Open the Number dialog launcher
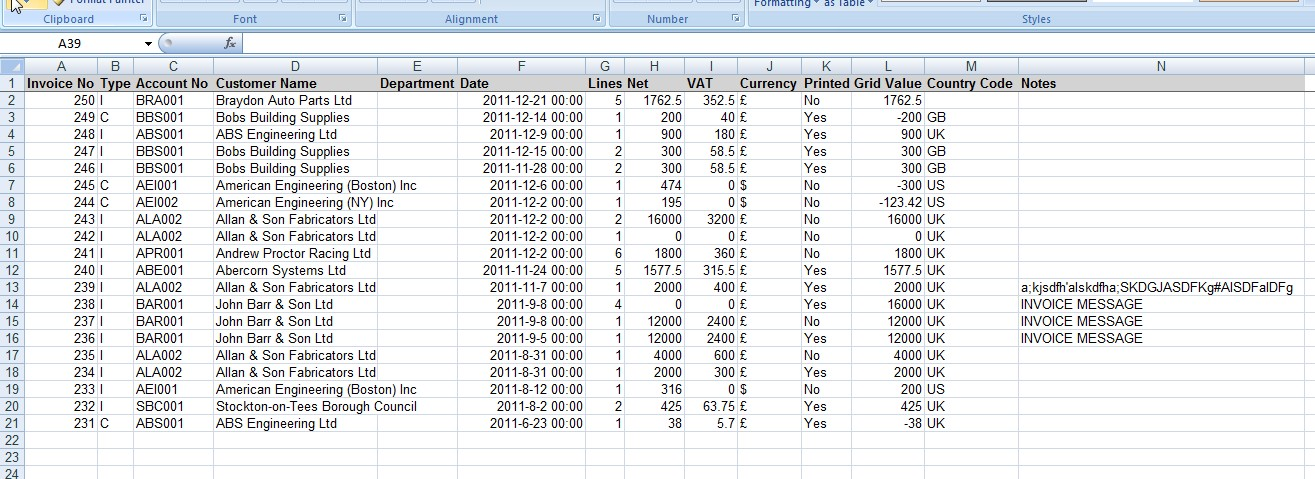Image resolution: width=1315 pixels, height=479 pixels. pos(735,19)
